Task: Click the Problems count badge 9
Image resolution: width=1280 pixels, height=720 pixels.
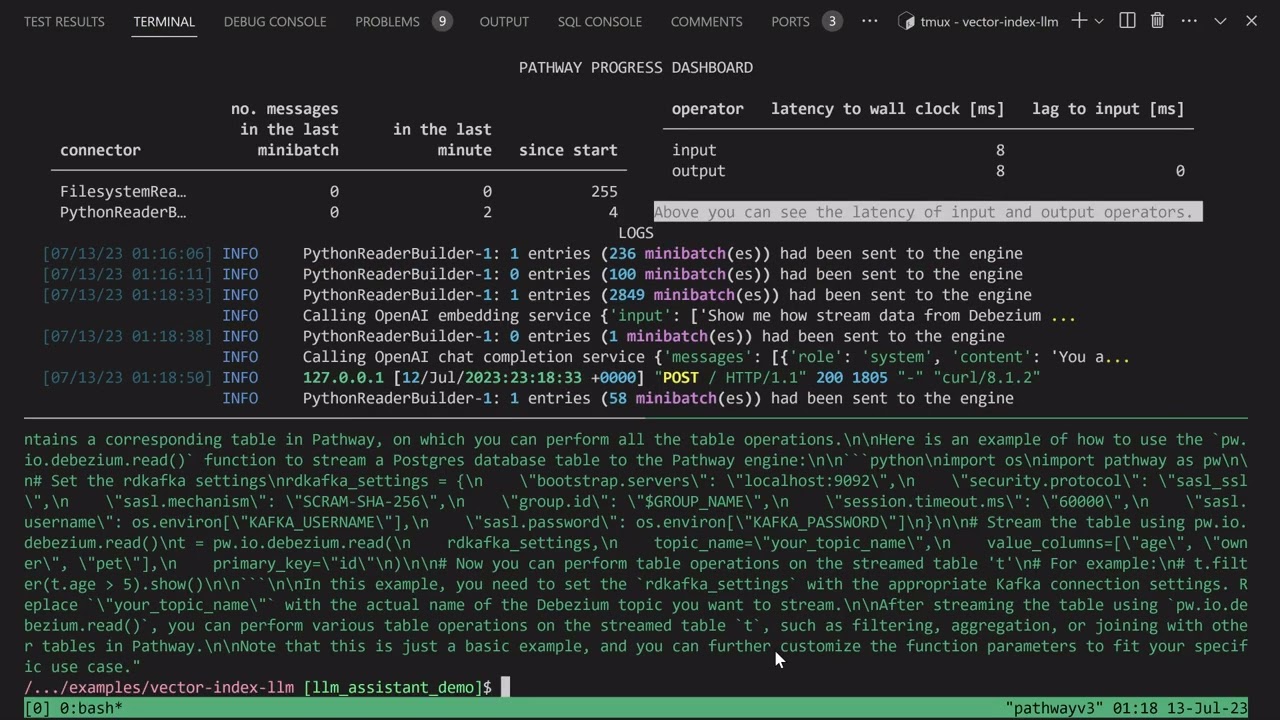Action: click(x=442, y=21)
